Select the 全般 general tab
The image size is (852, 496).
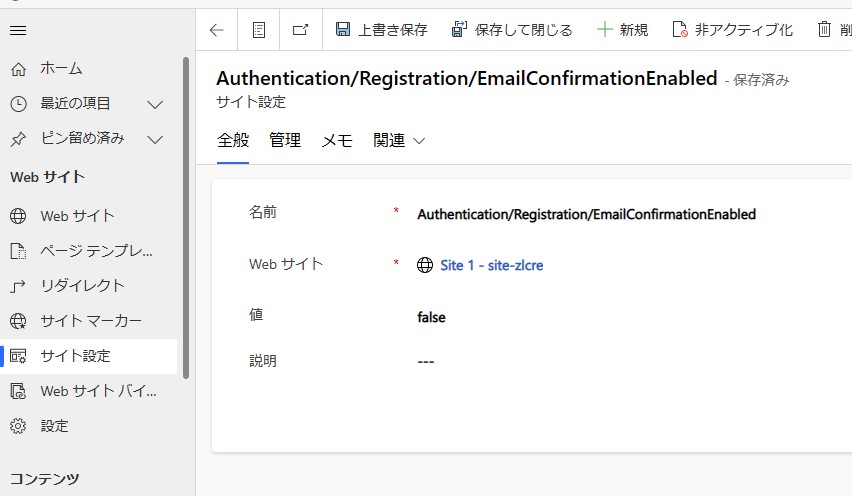(233, 141)
